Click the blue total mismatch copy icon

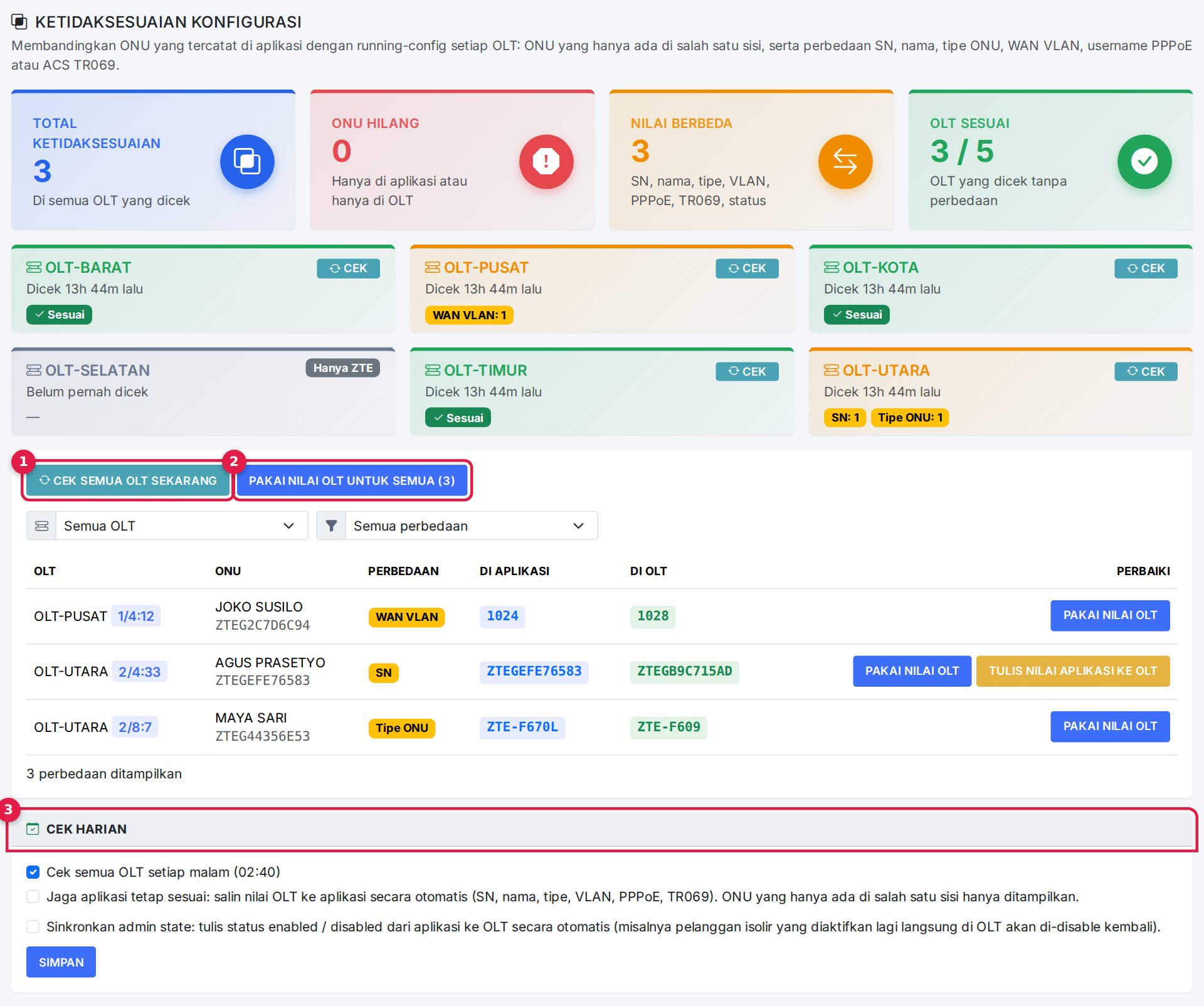(x=247, y=162)
